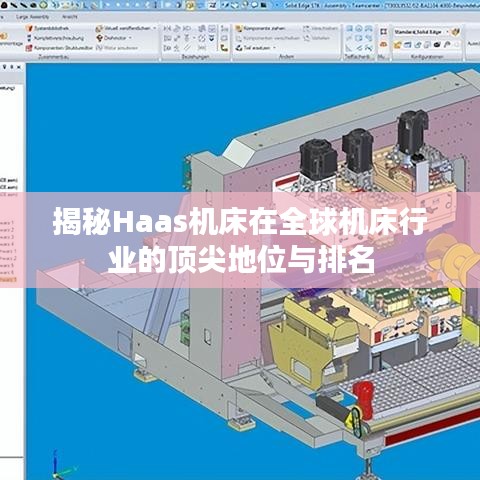The width and height of the screenshot is (480, 480).
Task: Click the orange icon below the frame icon
Action: (x=383, y=44)
